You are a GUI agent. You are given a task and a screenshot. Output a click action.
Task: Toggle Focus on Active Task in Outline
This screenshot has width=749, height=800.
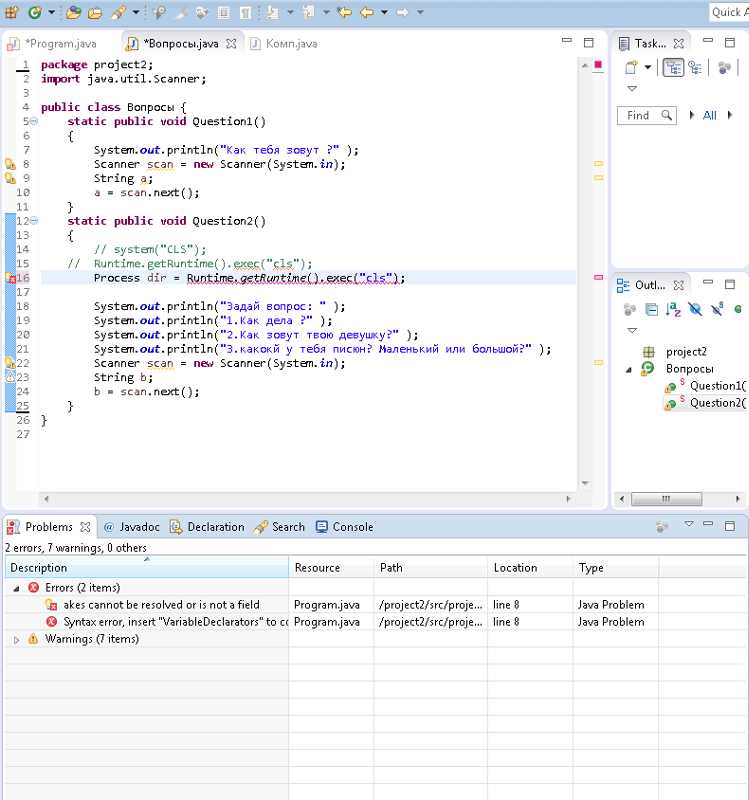coord(630,310)
